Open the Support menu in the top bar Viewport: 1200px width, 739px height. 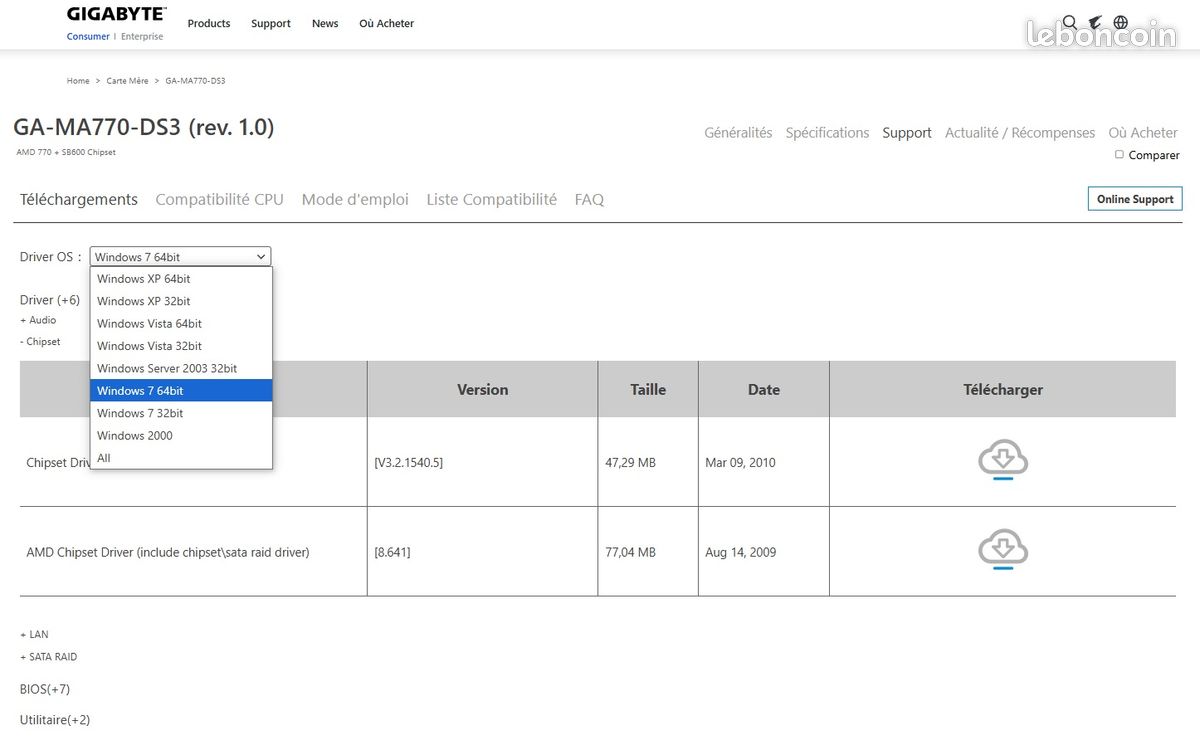click(270, 23)
